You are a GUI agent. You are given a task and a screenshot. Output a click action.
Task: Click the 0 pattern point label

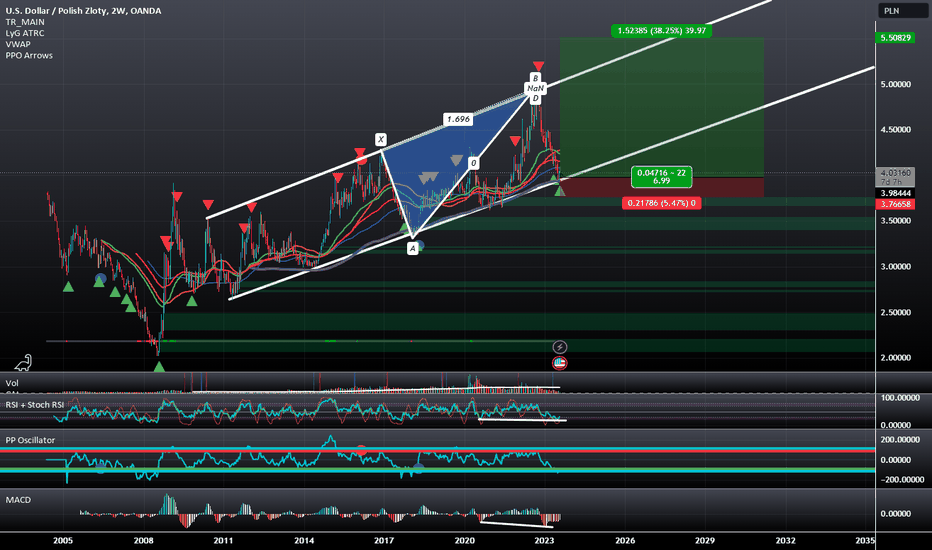[x=474, y=163]
